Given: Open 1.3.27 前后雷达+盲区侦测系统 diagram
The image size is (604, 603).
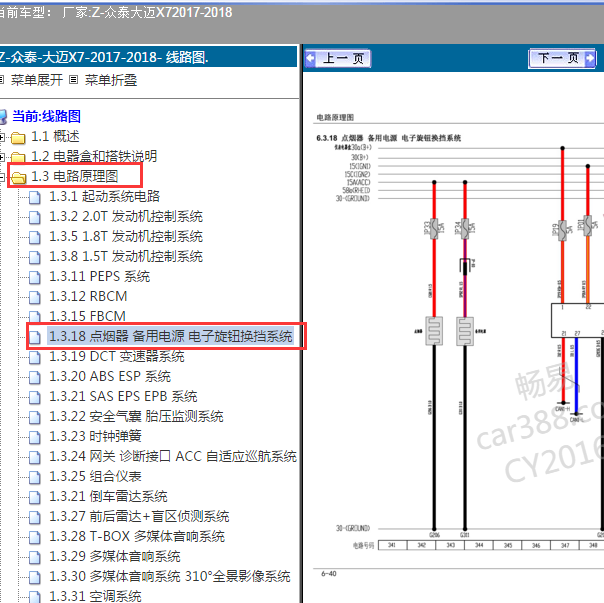Looking at the screenshot, I should coord(139,516).
